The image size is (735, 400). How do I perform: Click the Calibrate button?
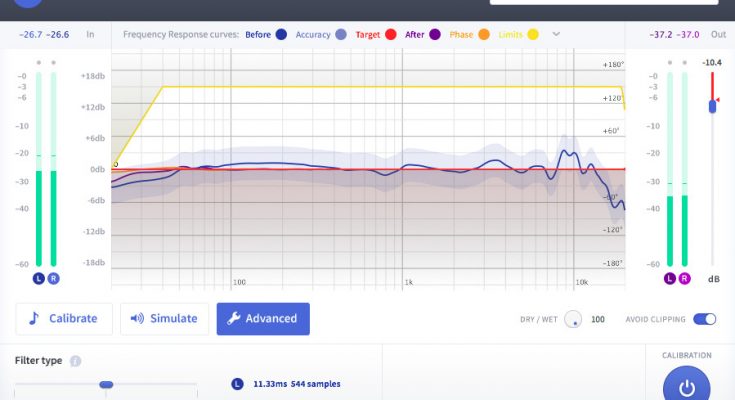[64, 319]
